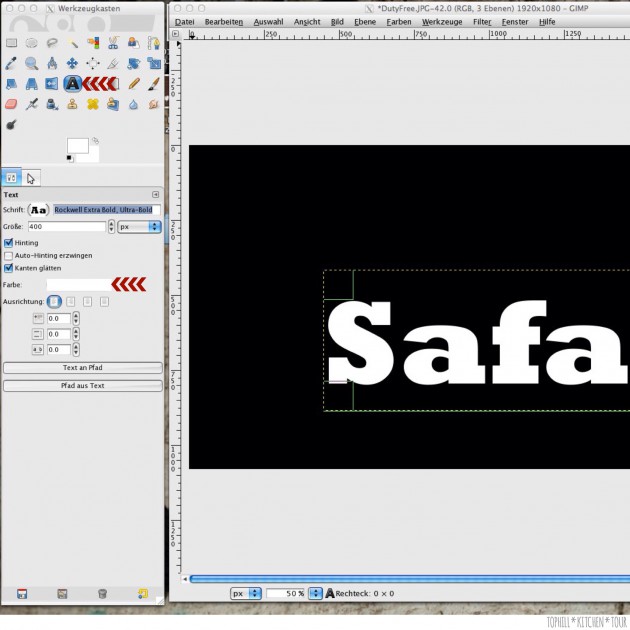Select the Foreground Select tool
Screen dimensions: 630x630
tap(133, 43)
